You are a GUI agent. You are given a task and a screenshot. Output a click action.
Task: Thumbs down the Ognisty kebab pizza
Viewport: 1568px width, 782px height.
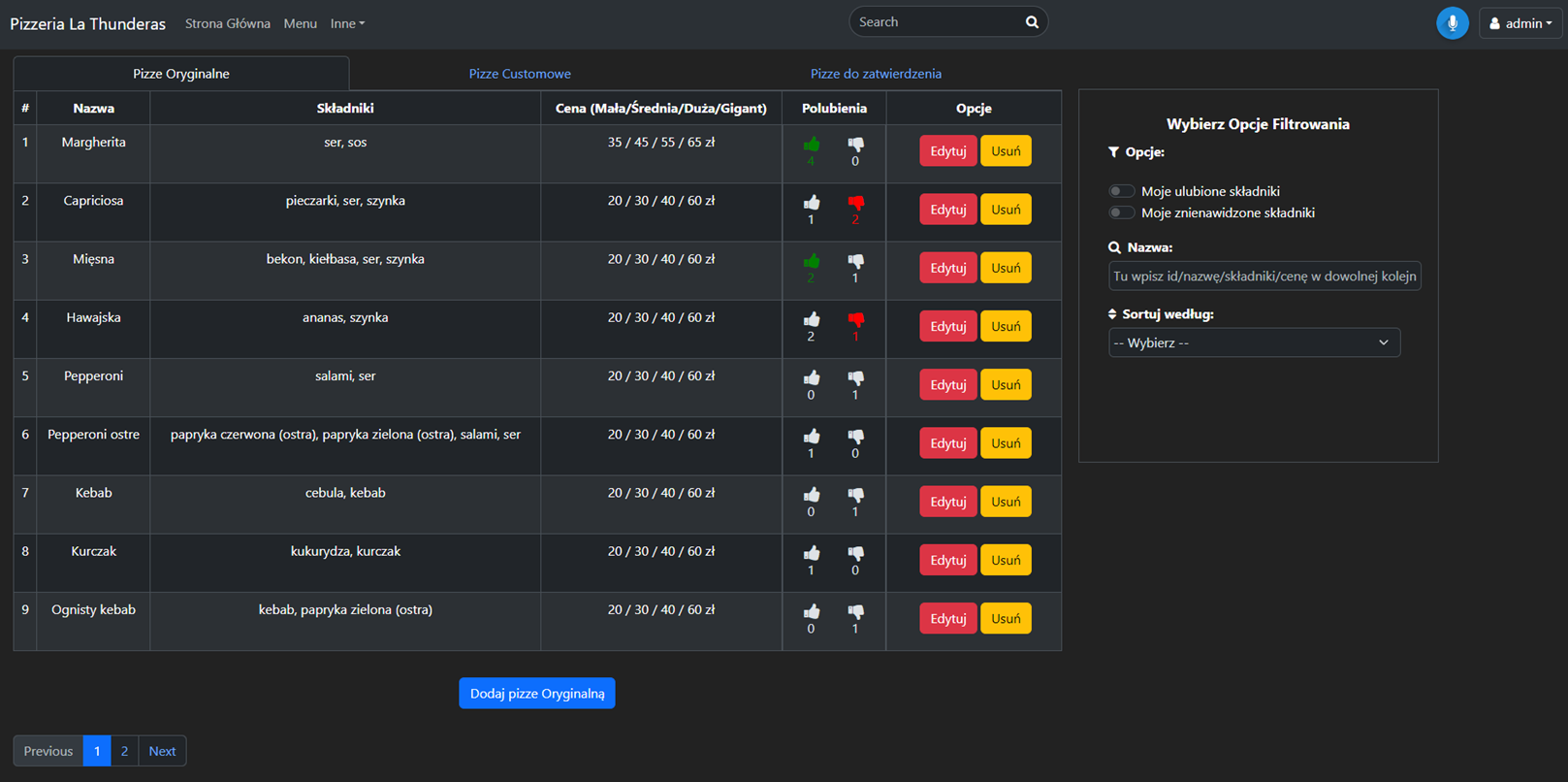tap(855, 612)
